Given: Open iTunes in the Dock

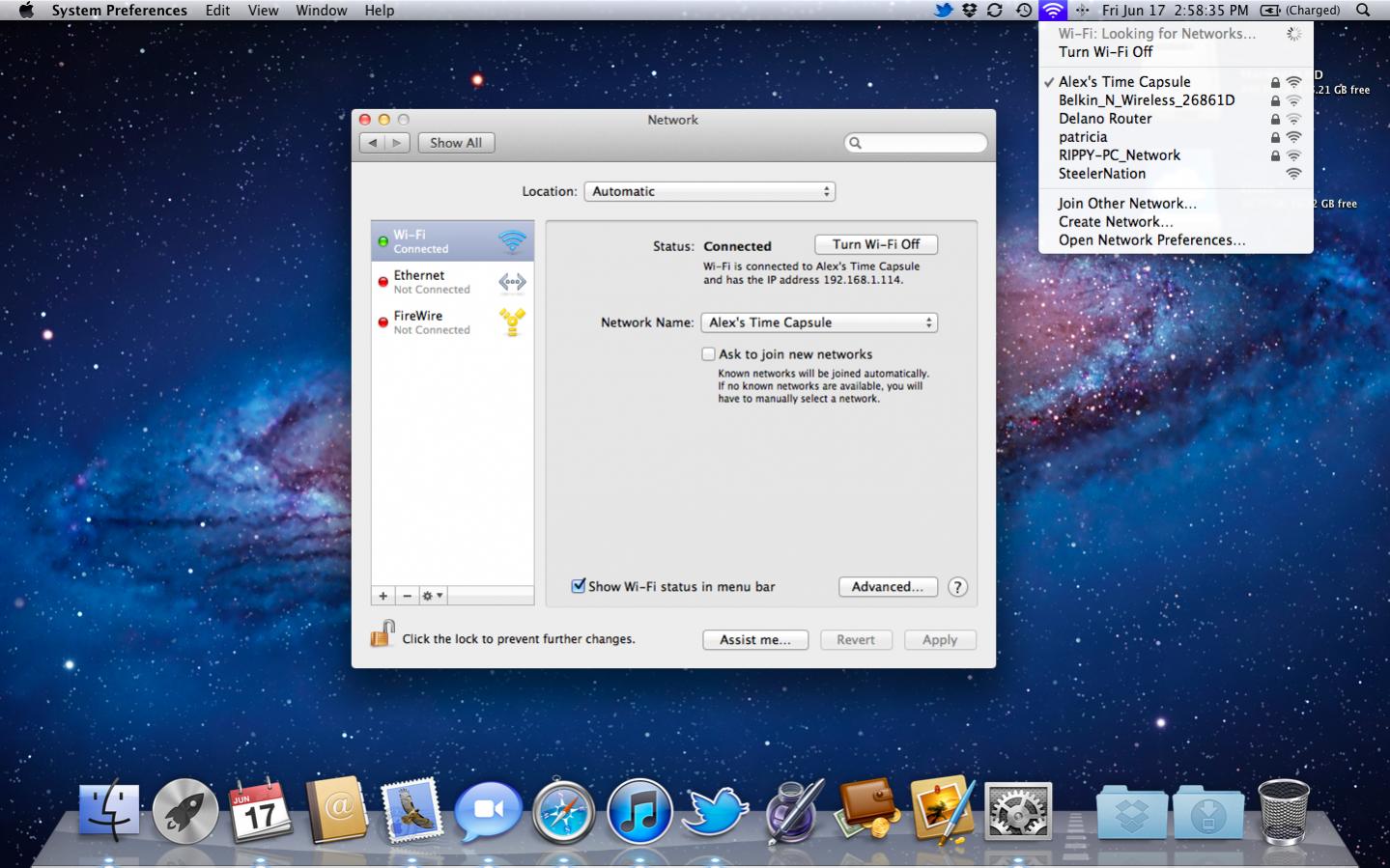Looking at the screenshot, I should [638, 812].
